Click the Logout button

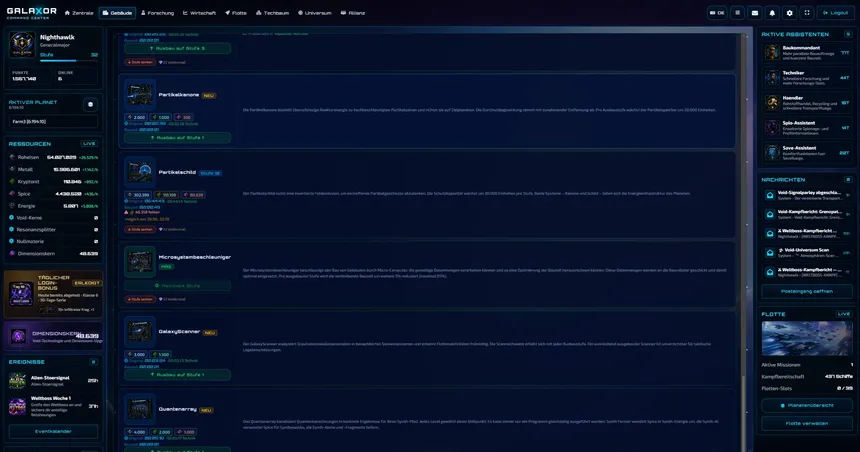(x=835, y=13)
